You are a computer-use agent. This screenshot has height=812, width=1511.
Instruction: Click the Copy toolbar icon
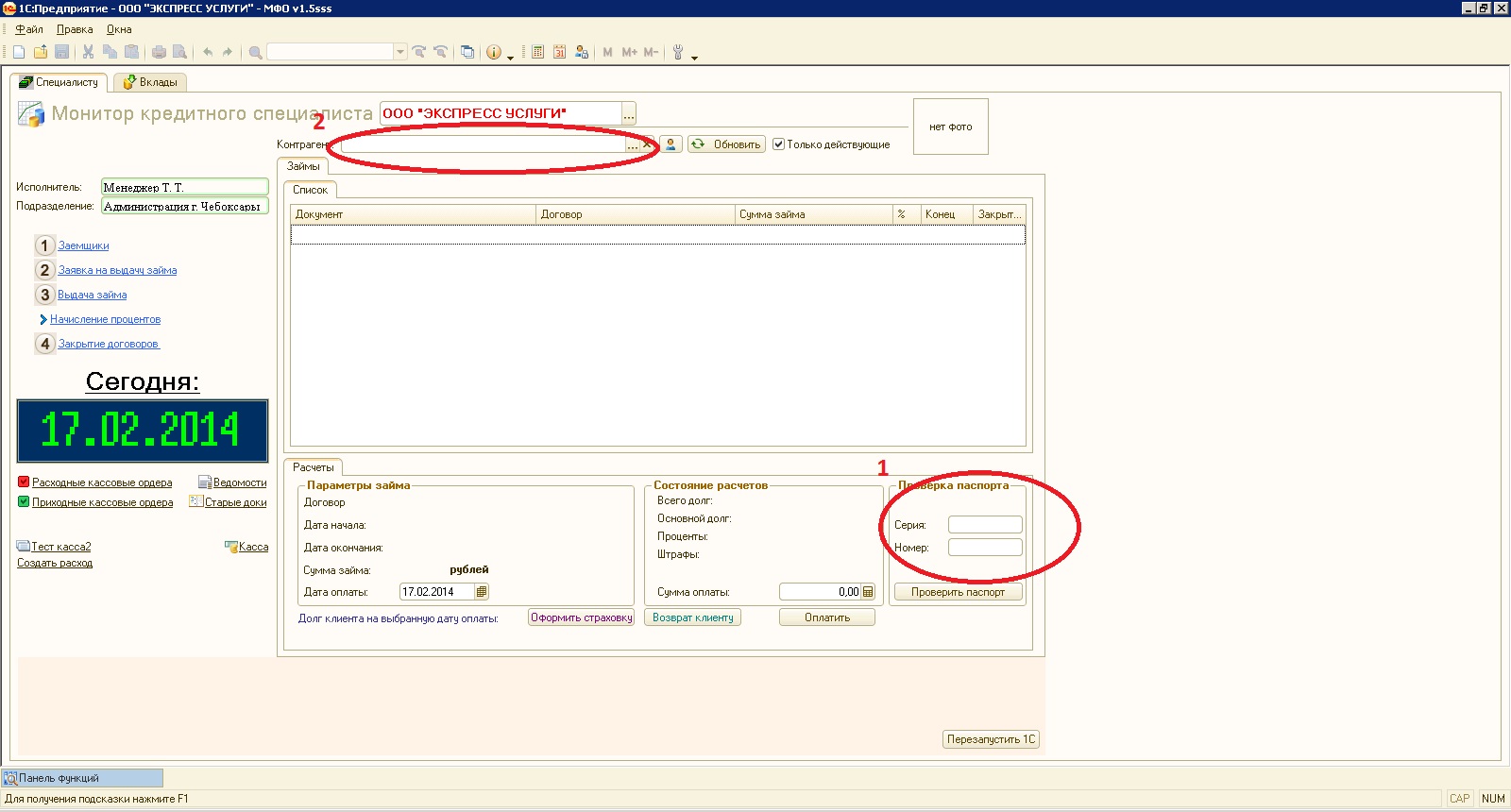(110, 52)
